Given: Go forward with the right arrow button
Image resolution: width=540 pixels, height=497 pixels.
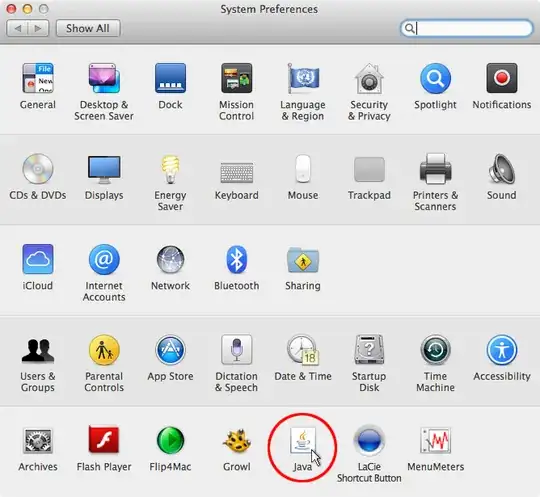Looking at the screenshot, I should coord(38,28).
